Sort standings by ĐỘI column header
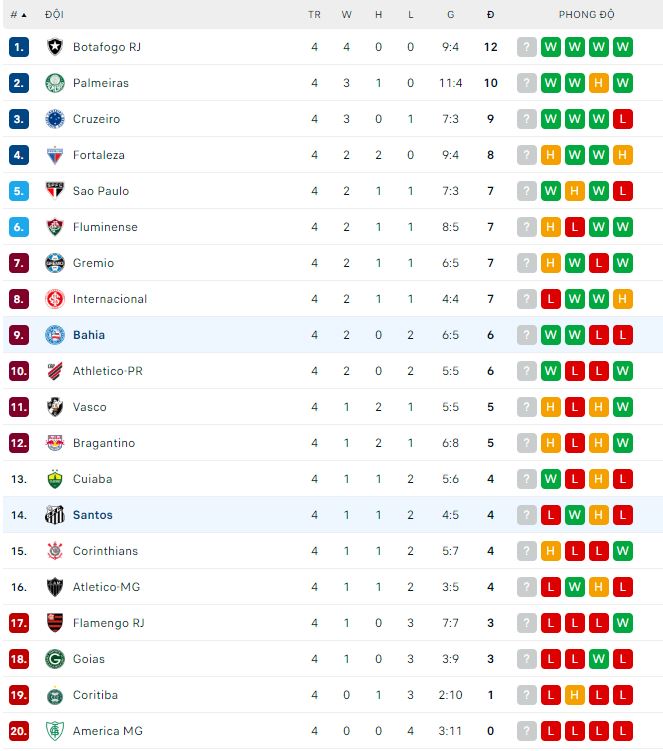Screen dimensions: 663x751 (55, 15)
